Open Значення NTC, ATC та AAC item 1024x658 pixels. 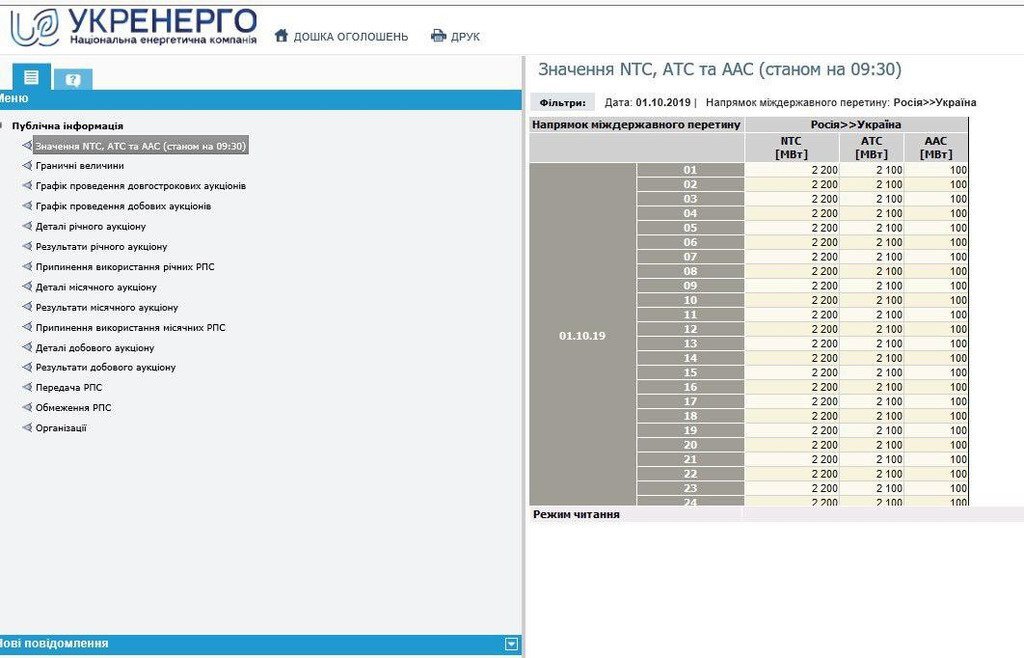point(140,146)
